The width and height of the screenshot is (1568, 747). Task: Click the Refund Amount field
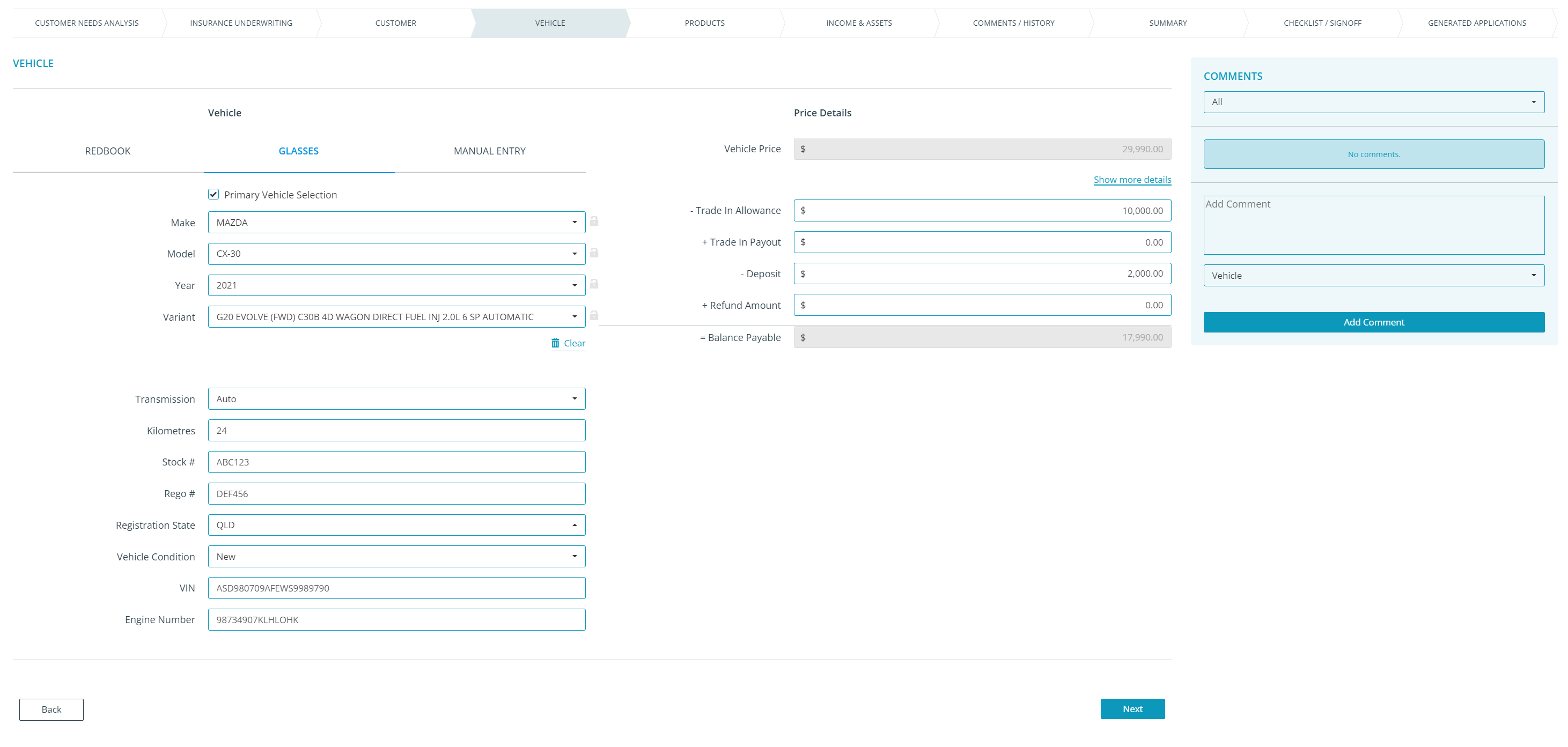tap(982, 305)
